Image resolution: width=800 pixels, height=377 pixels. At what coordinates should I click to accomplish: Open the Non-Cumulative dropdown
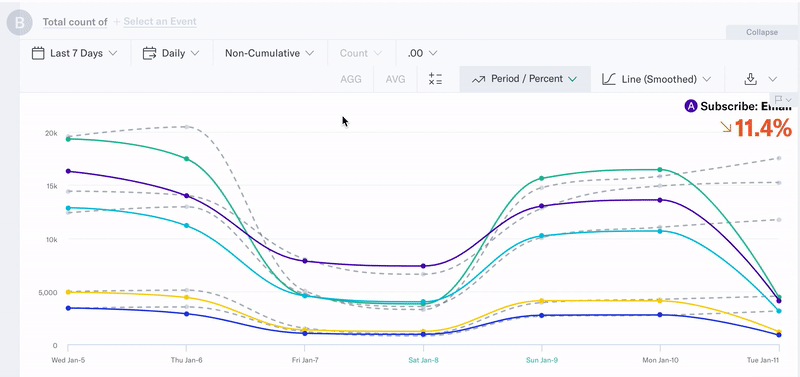point(269,53)
